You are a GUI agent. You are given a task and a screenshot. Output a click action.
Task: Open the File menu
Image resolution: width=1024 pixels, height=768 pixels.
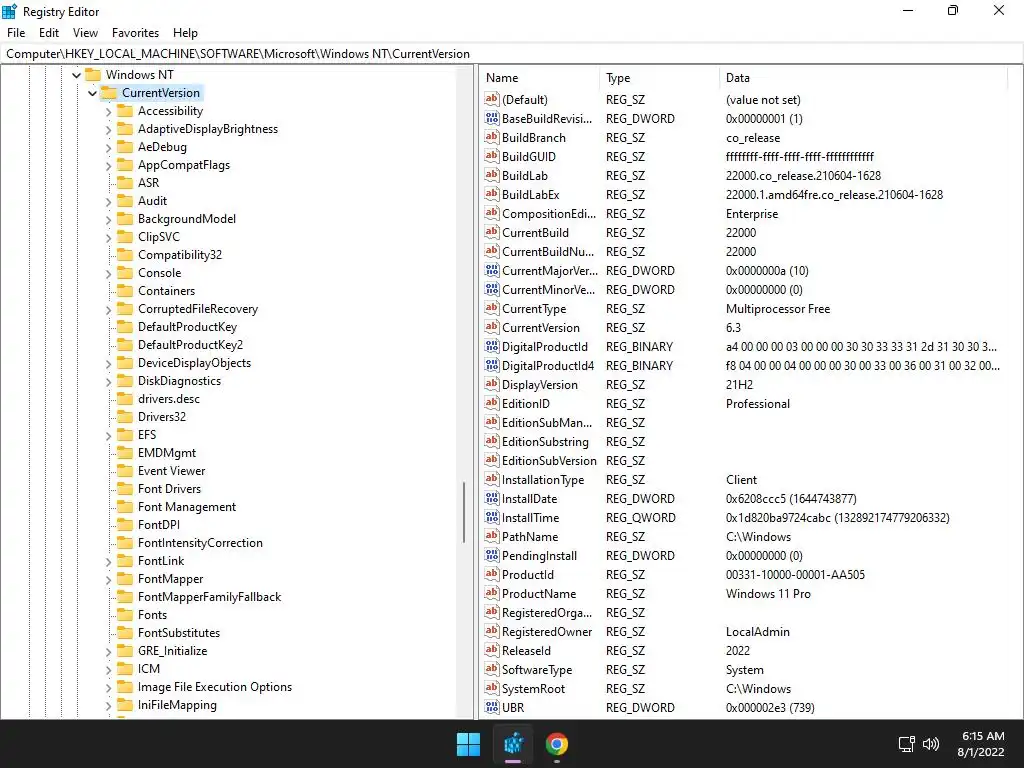(x=16, y=33)
